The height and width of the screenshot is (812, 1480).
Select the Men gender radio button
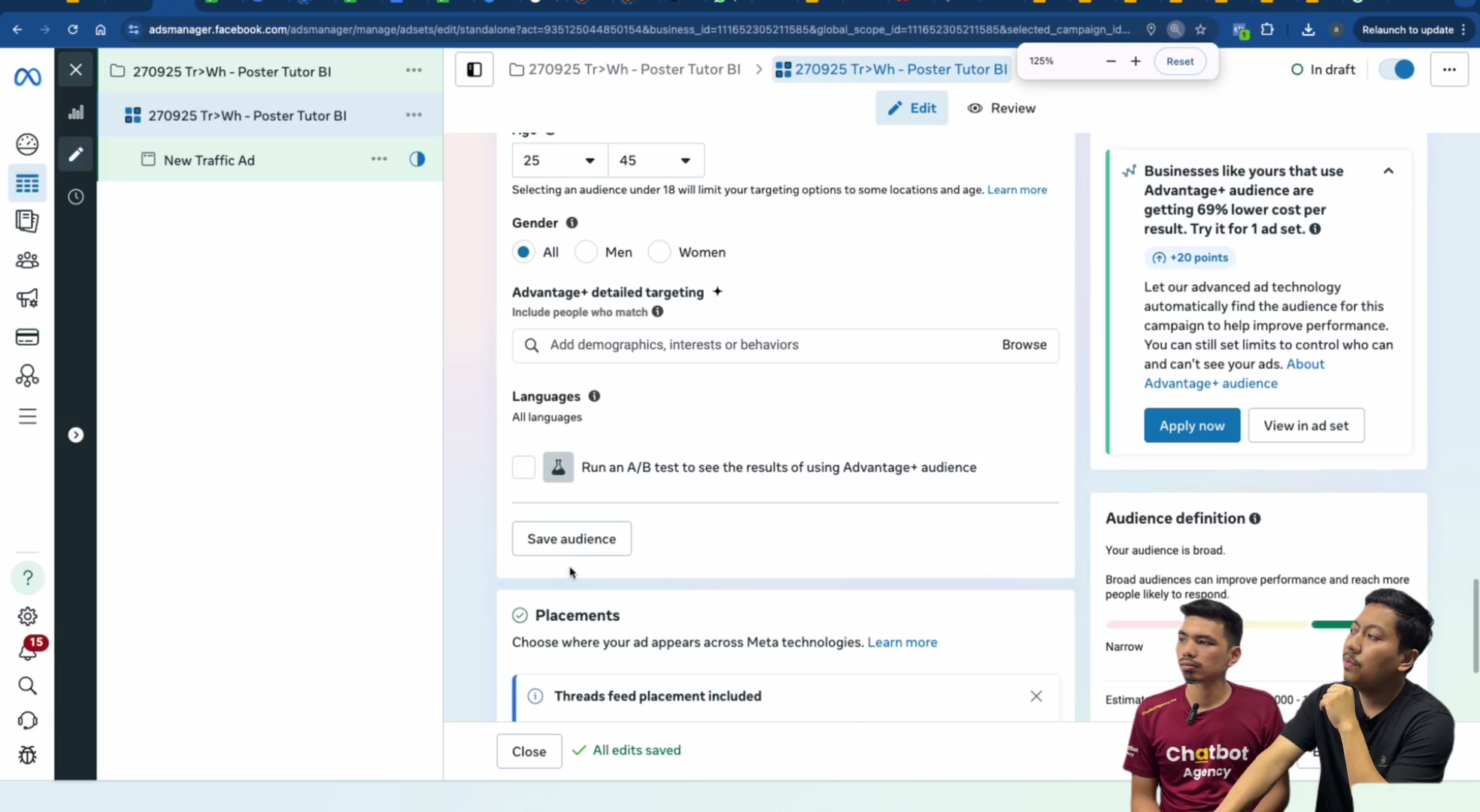[586, 252]
